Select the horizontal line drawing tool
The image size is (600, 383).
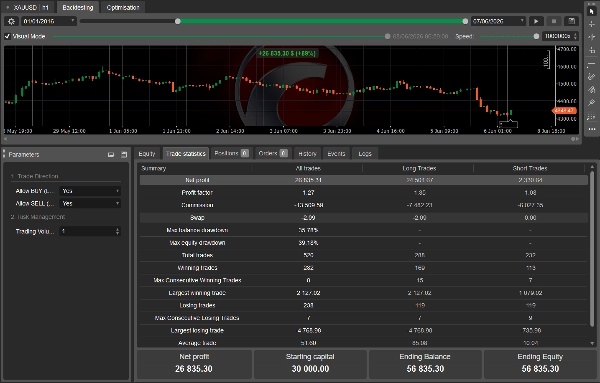pos(592,64)
